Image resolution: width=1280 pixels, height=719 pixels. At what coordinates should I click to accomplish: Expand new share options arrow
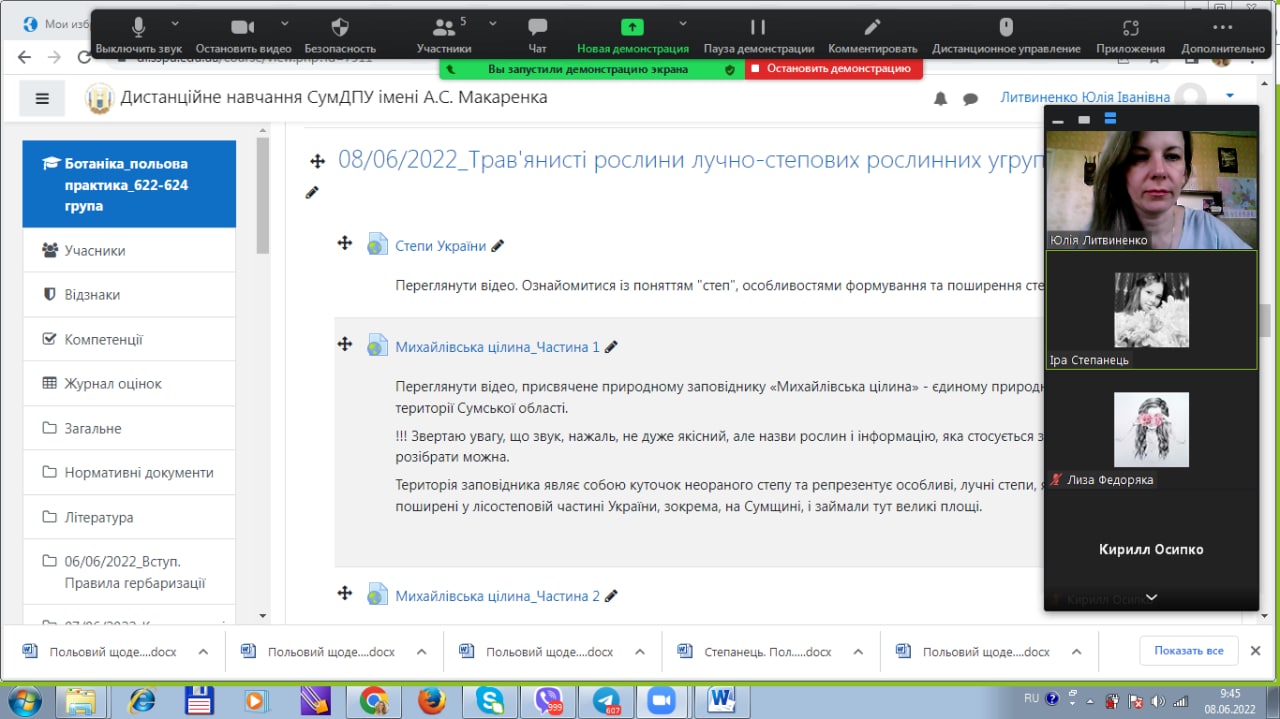tap(683, 23)
